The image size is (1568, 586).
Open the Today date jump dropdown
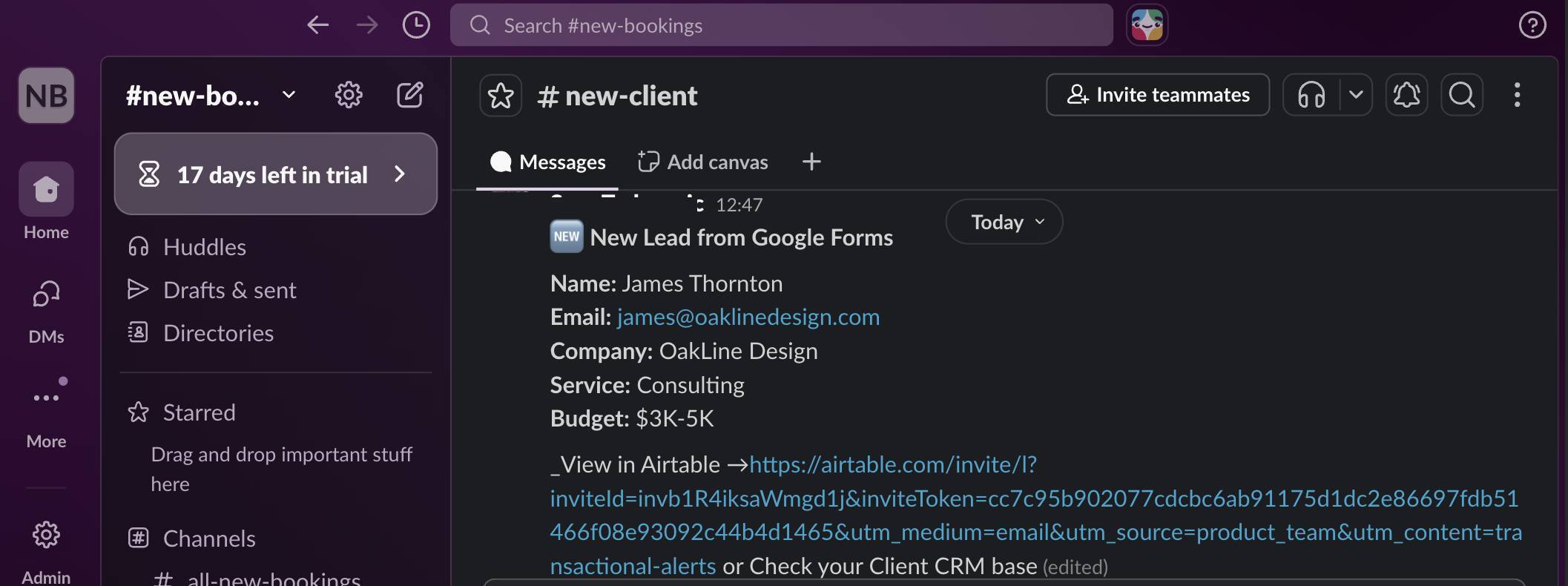1004,222
